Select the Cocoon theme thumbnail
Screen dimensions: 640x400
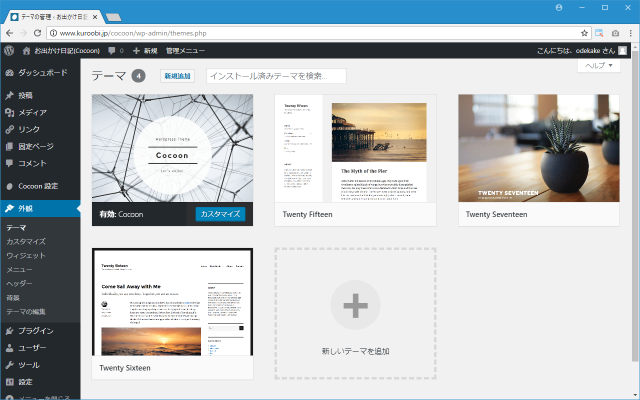172,148
